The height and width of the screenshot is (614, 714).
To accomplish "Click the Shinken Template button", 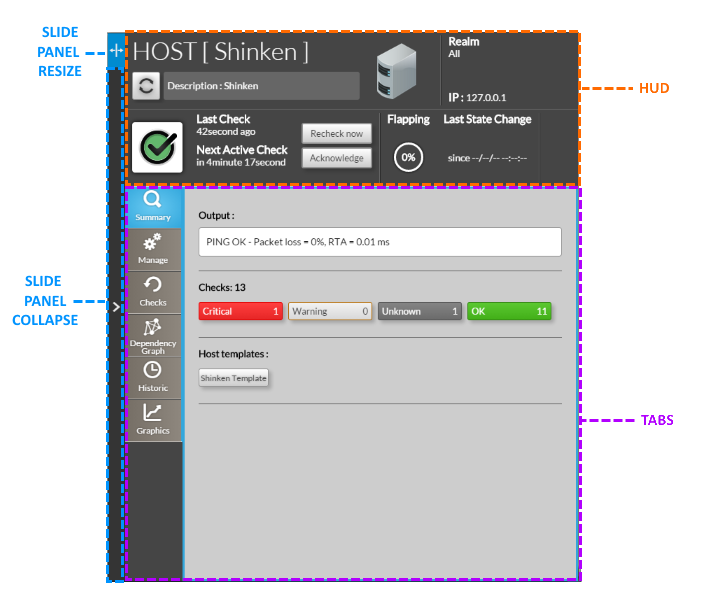I will pos(234,378).
